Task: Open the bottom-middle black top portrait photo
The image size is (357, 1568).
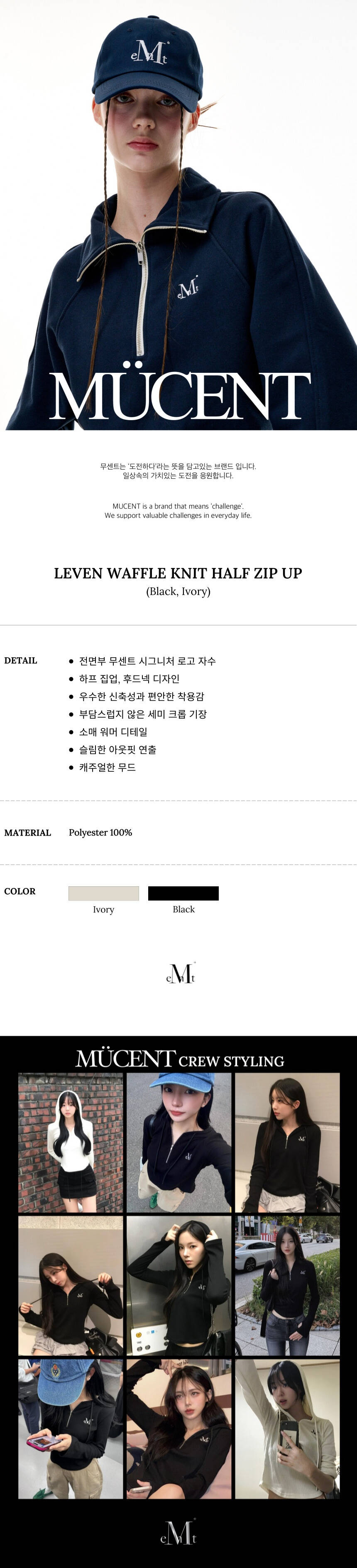Action: click(179, 1429)
